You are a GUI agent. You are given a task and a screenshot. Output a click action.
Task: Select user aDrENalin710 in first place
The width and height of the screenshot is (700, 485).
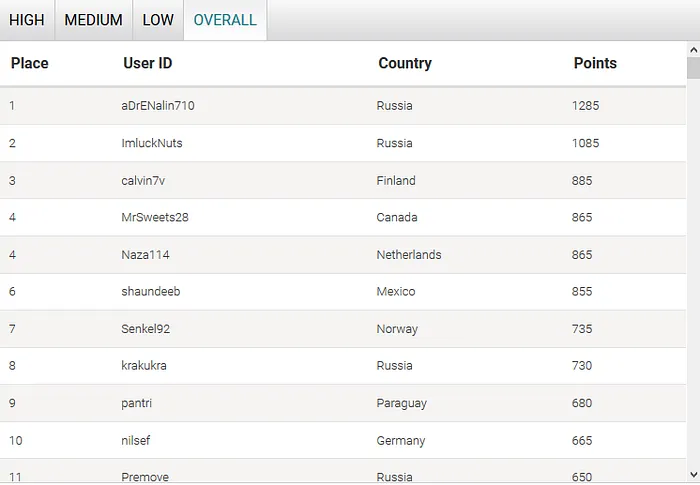tap(158, 106)
